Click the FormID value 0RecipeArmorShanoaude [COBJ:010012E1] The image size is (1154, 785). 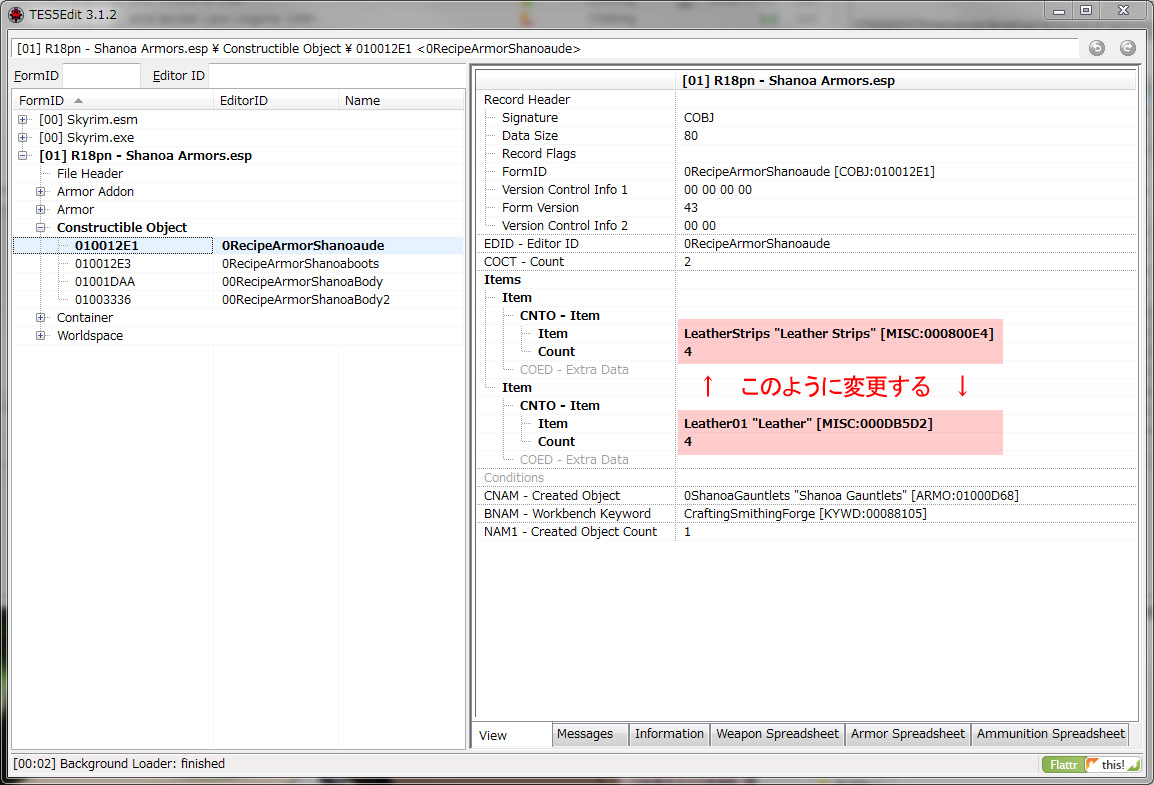(809, 171)
